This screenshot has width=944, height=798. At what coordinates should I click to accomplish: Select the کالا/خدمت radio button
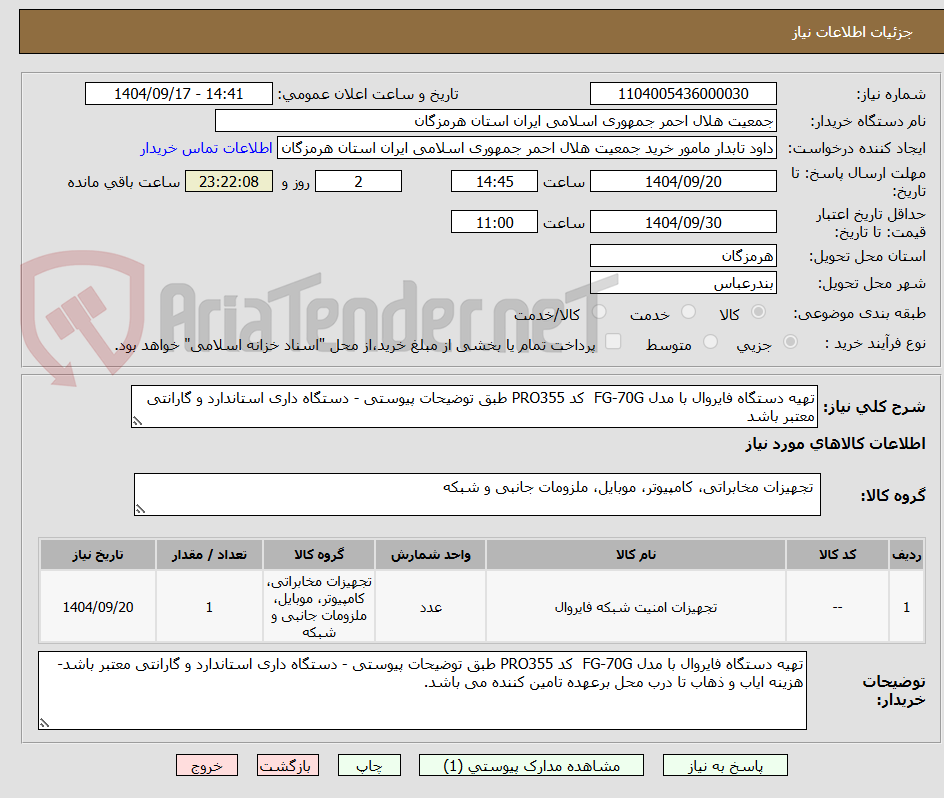[599, 312]
